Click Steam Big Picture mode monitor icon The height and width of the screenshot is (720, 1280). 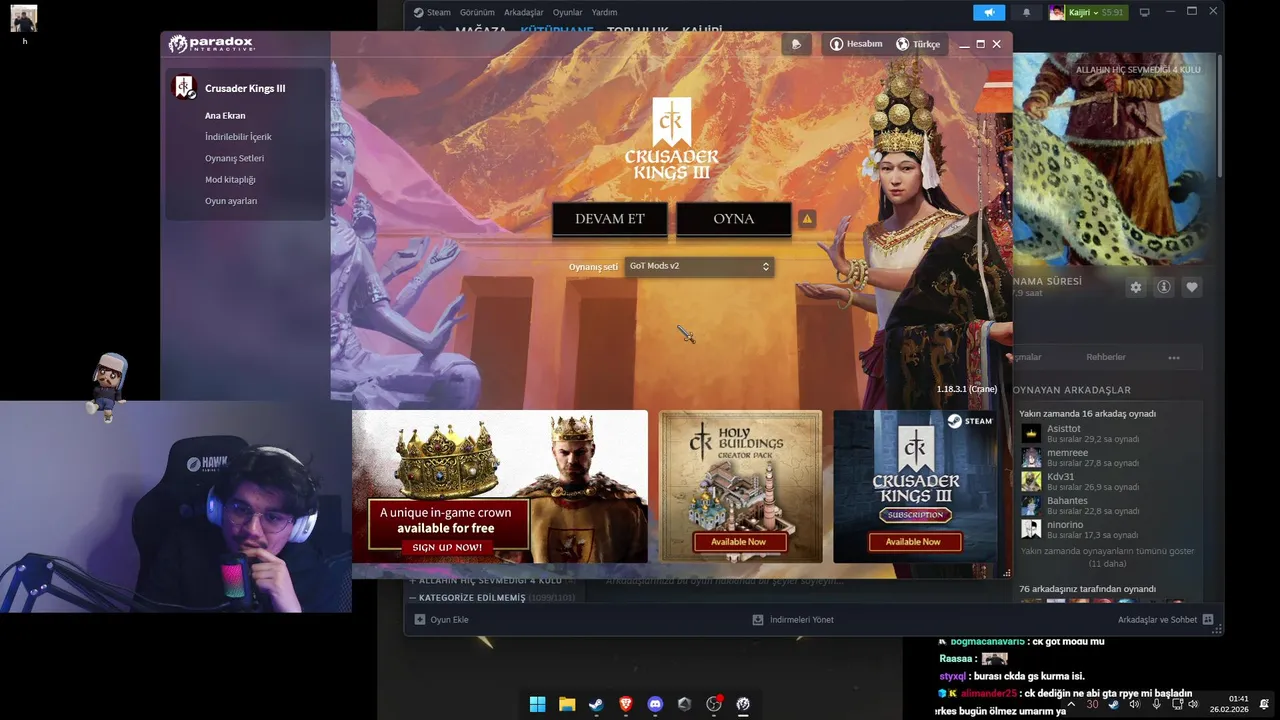[1144, 12]
